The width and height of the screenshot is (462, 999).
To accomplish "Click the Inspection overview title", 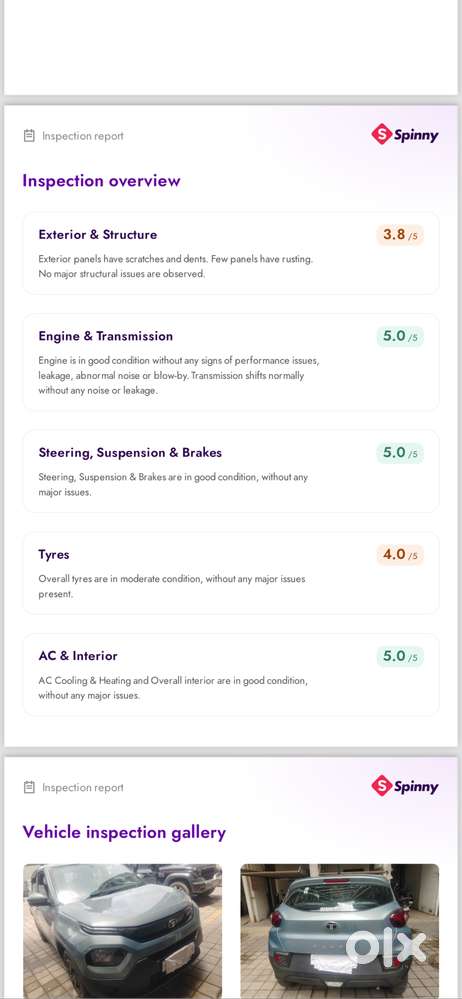I will [x=101, y=180].
